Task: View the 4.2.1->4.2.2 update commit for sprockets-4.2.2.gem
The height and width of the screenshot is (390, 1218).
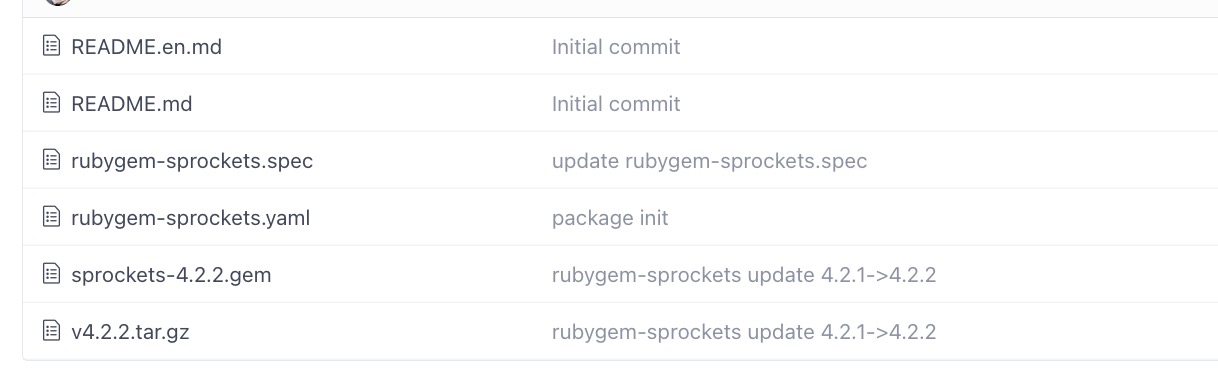Action: [x=744, y=275]
